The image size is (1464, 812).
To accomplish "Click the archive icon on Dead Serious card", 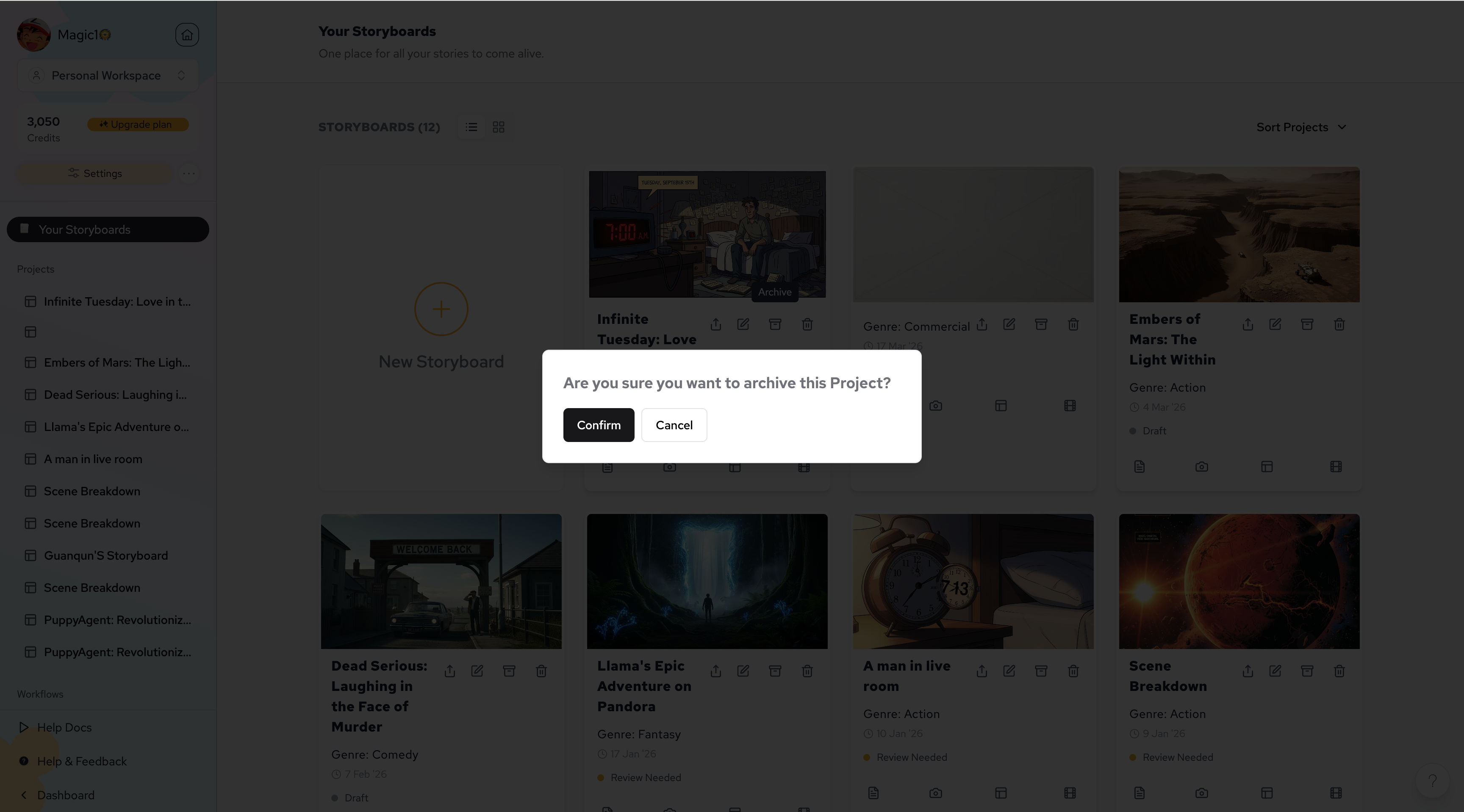I will [x=509, y=671].
